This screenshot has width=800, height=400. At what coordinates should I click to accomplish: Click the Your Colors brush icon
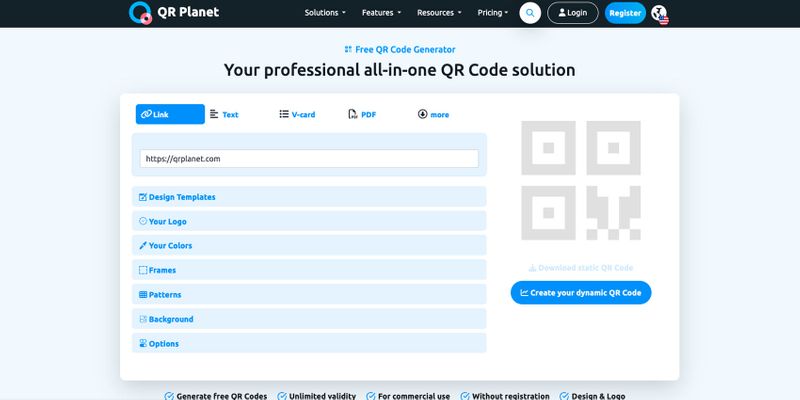click(x=143, y=245)
